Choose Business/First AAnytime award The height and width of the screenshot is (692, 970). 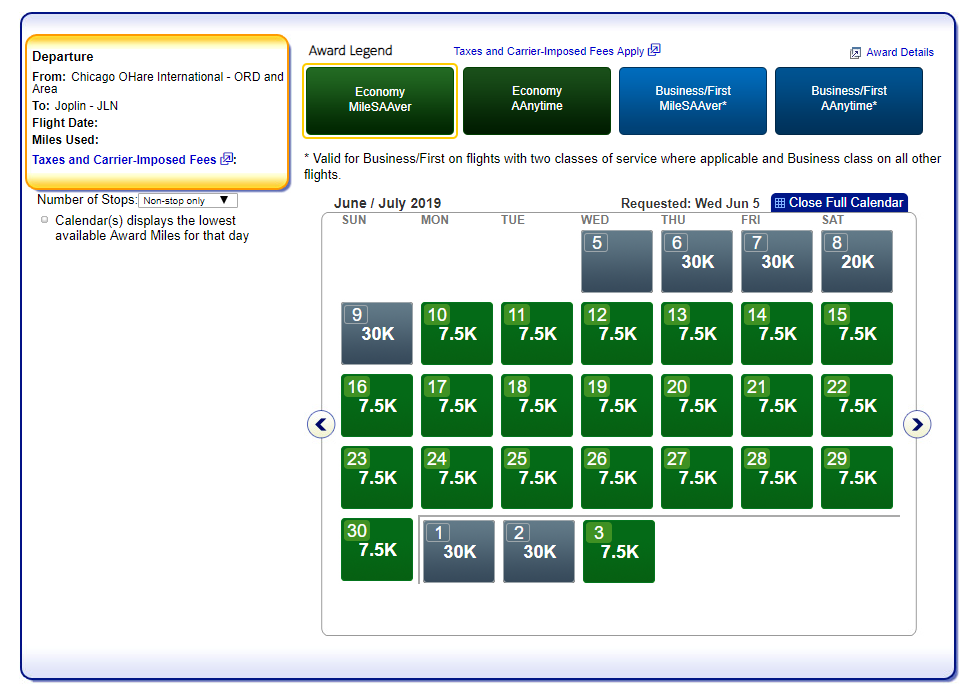coord(849,100)
